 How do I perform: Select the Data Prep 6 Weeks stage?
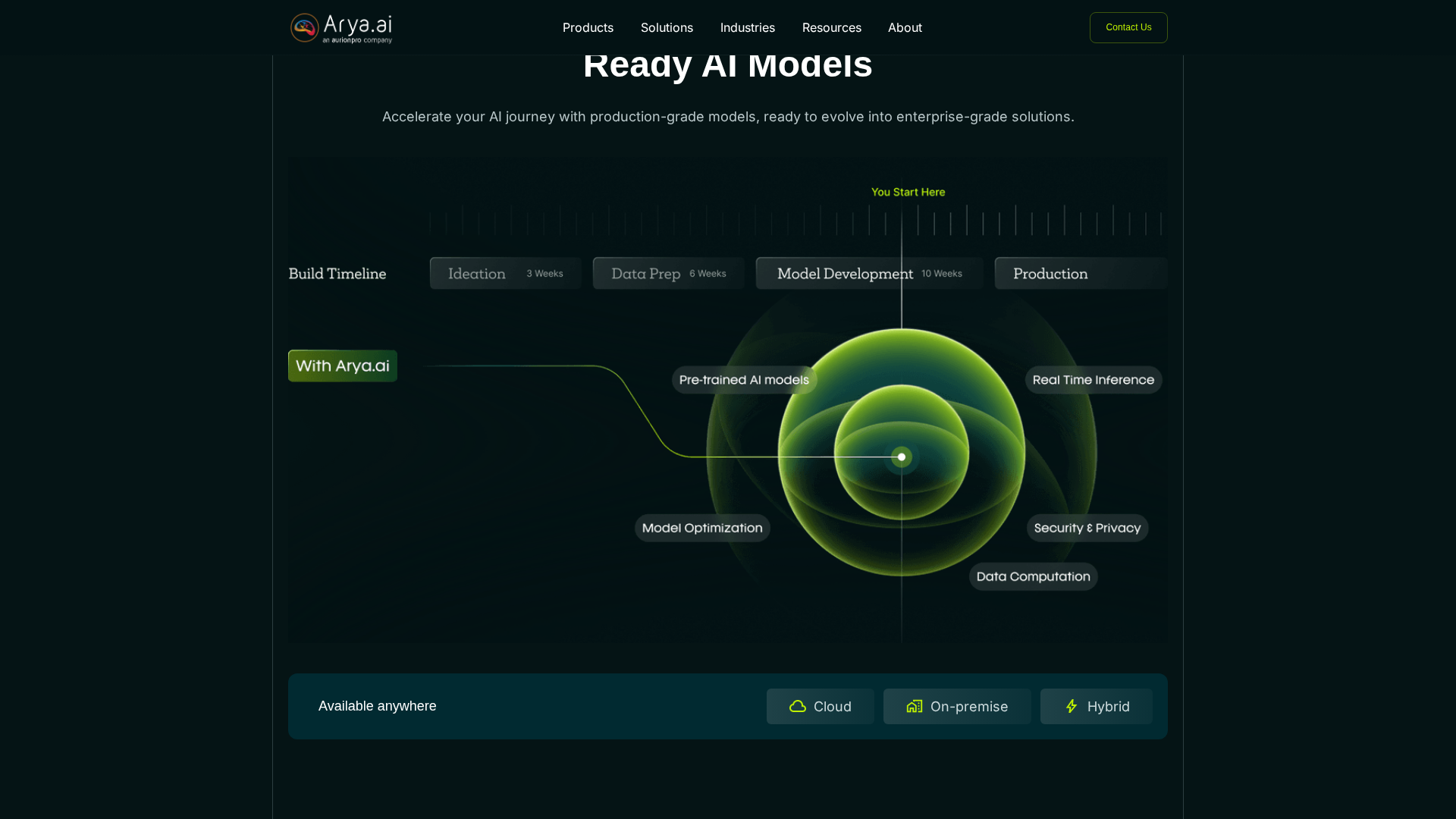pyautogui.click(x=668, y=273)
